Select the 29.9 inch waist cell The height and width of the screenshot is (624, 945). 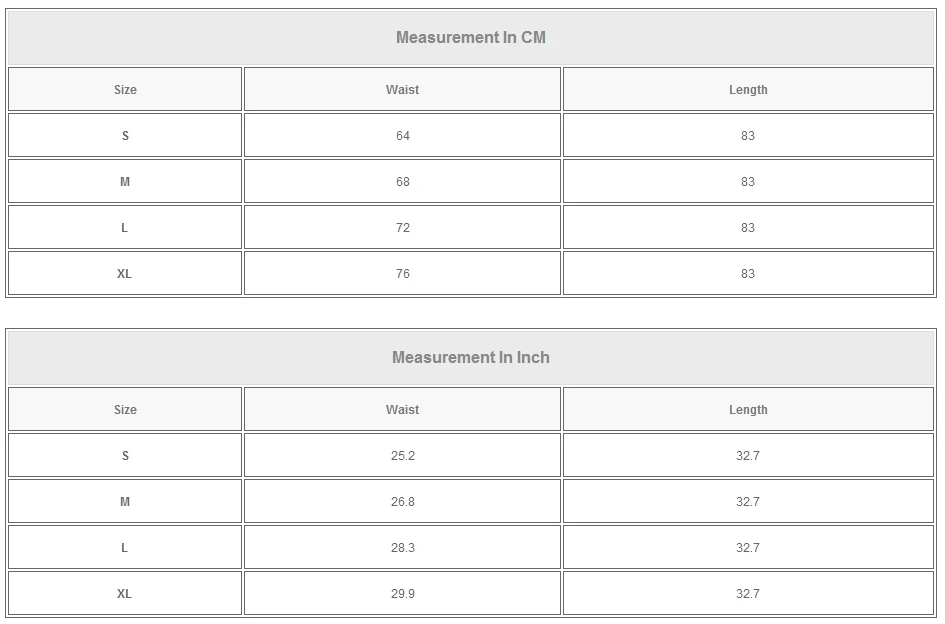click(x=402, y=594)
